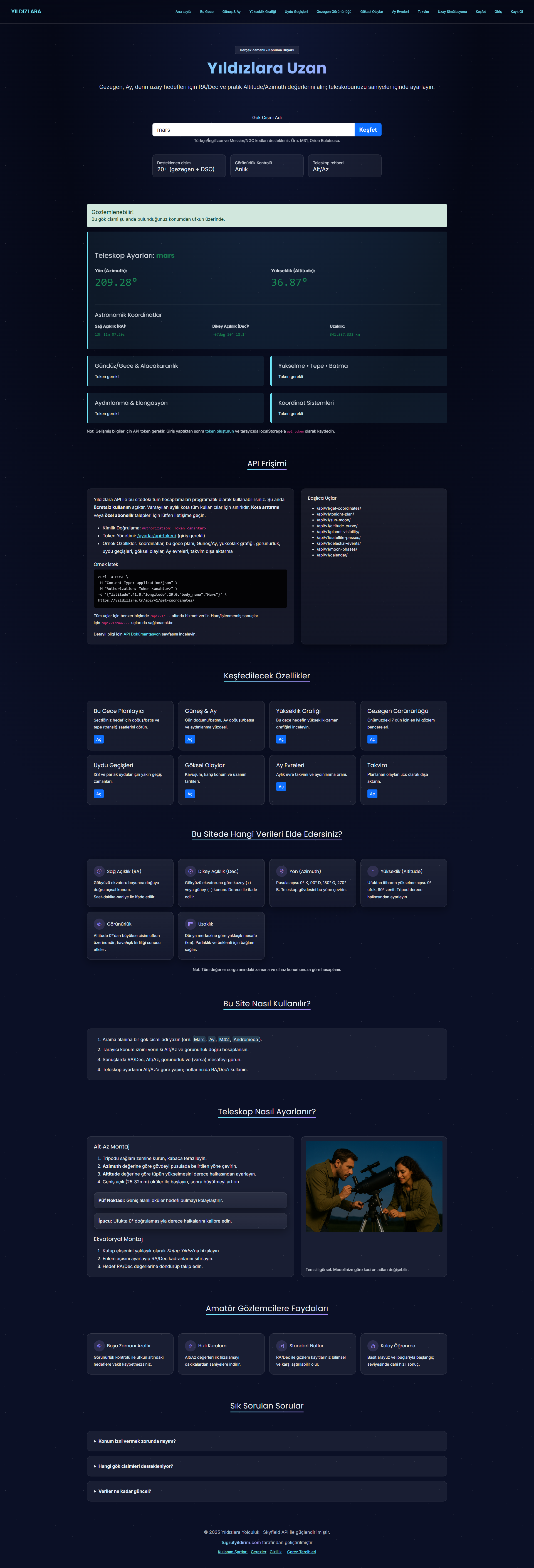Click the Standart Notlar icon
This screenshot has height=1568, width=534.
point(281,1346)
